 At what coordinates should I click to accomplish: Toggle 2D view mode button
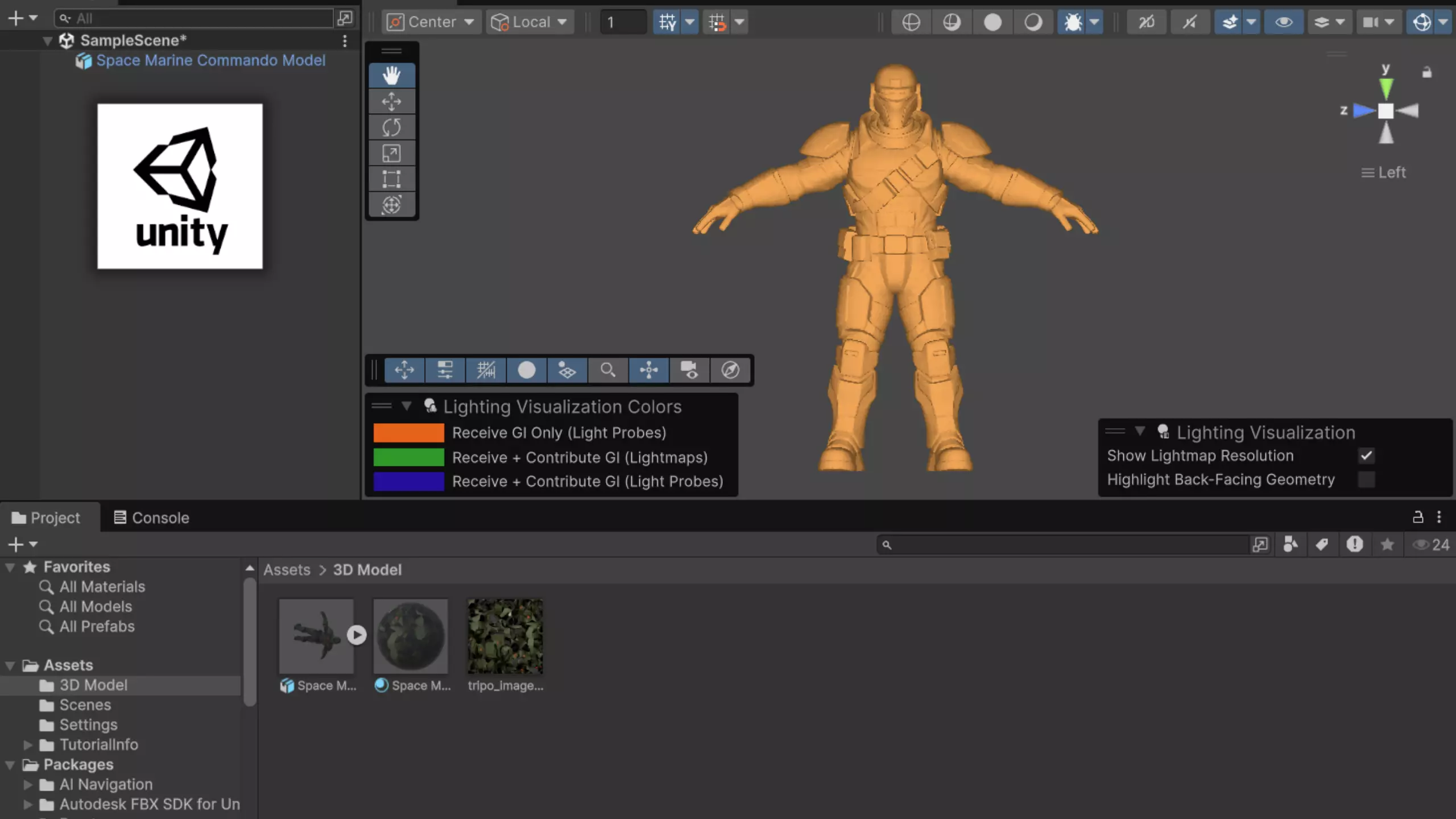(1146, 22)
